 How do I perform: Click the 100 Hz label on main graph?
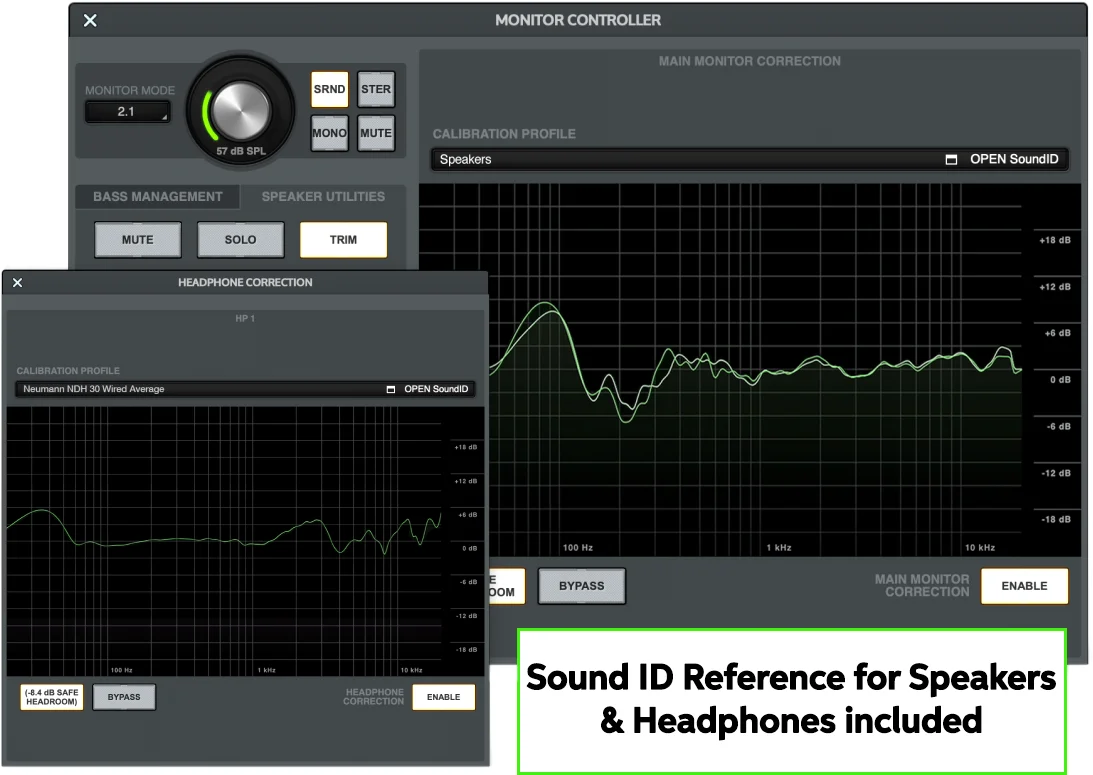click(x=578, y=548)
